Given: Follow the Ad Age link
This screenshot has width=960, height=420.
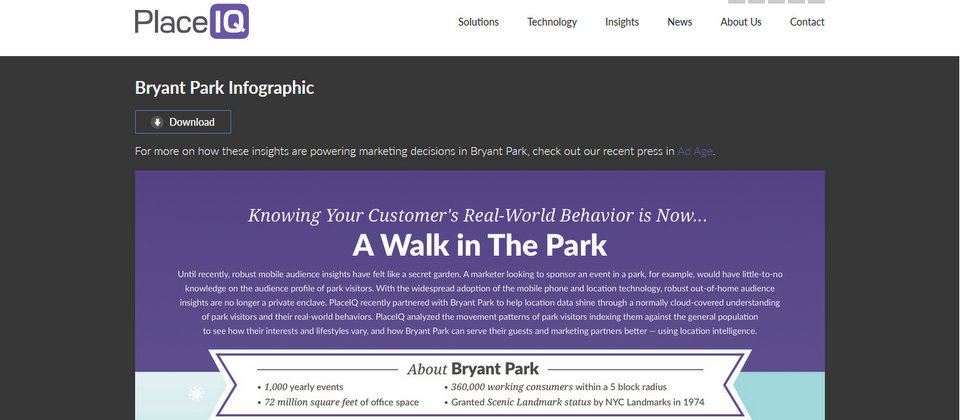Looking at the screenshot, I should pyautogui.click(x=695, y=151).
